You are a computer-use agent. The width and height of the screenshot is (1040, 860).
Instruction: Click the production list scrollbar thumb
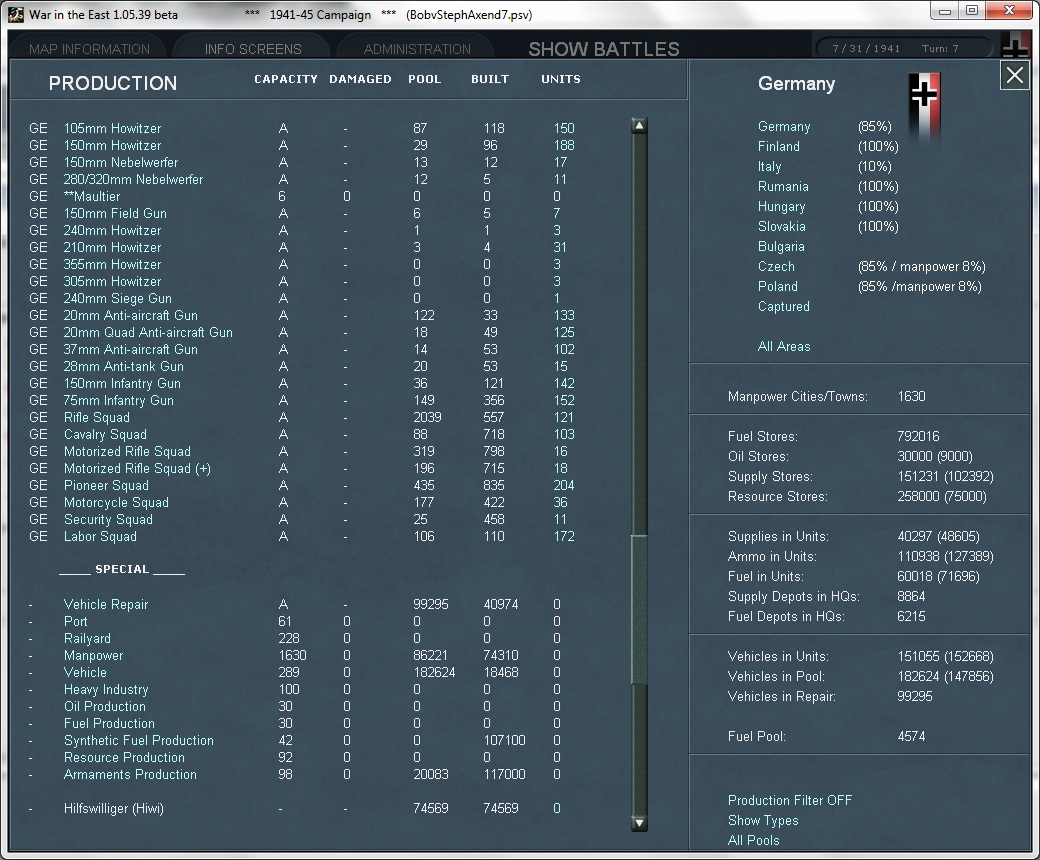(x=639, y=610)
